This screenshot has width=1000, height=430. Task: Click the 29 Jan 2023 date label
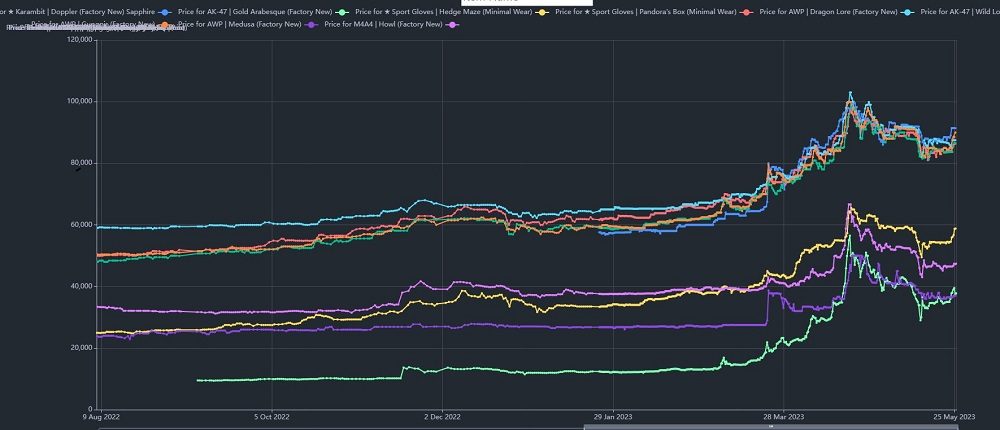pos(612,417)
